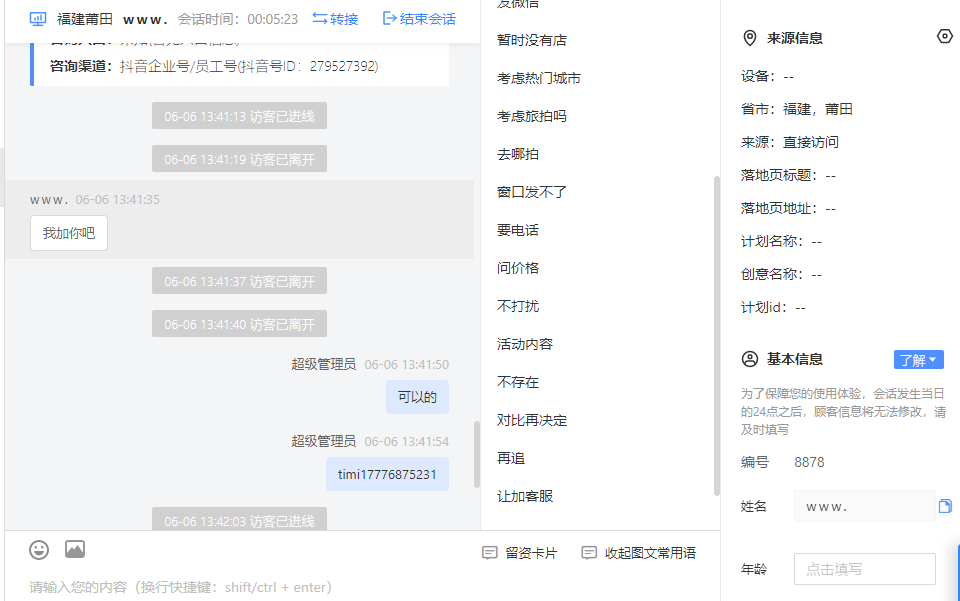Click the 省市 福建，莆田 text

797,110
